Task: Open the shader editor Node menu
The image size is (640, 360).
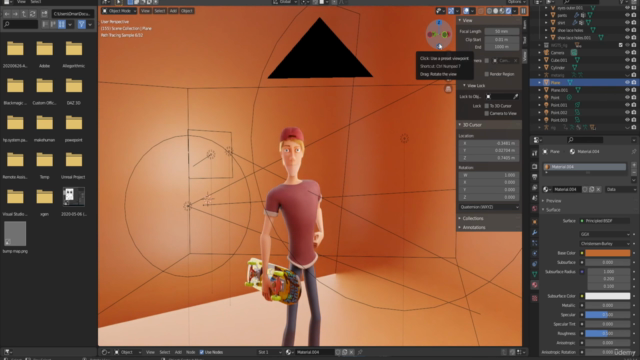Action: tap(191, 352)
